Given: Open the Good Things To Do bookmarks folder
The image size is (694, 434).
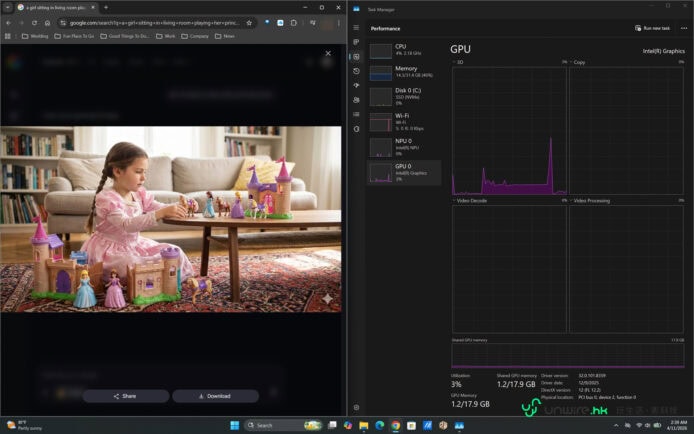Looking at the screenshot, I should click(x=125, y=36).
